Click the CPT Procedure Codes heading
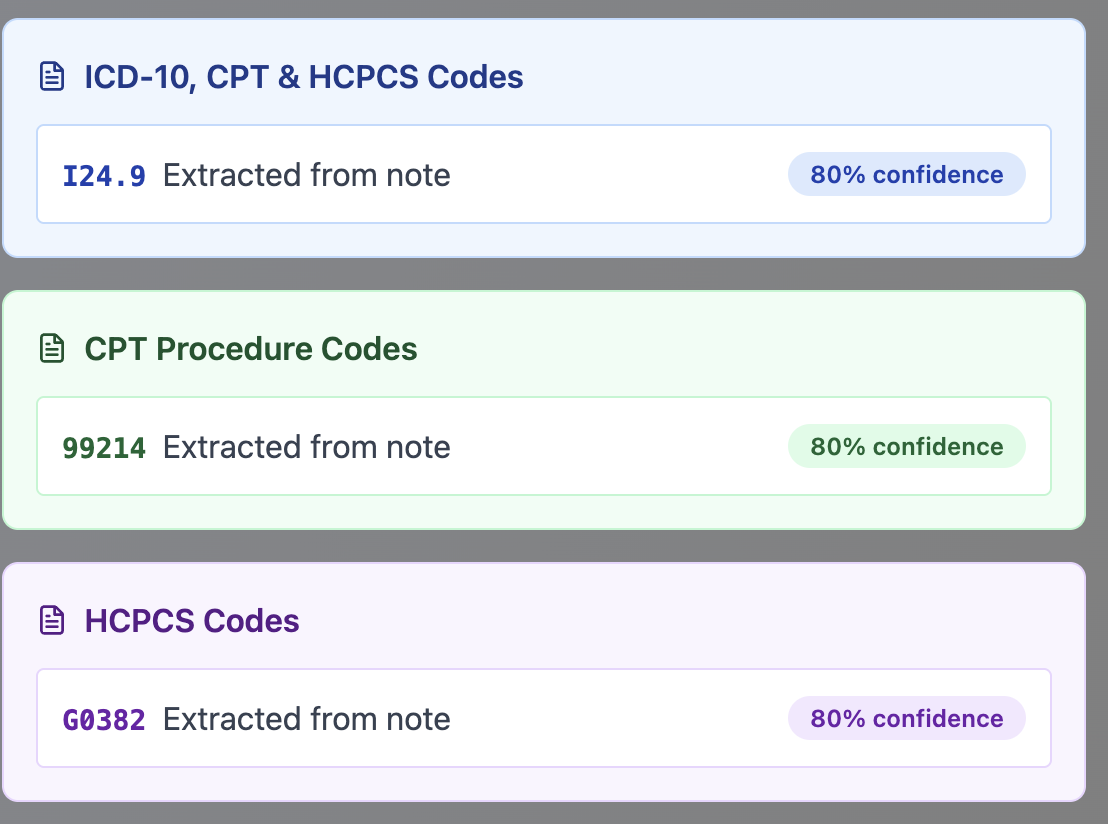The height and width of the screenshot is (824, 1108). coord(251,349)
